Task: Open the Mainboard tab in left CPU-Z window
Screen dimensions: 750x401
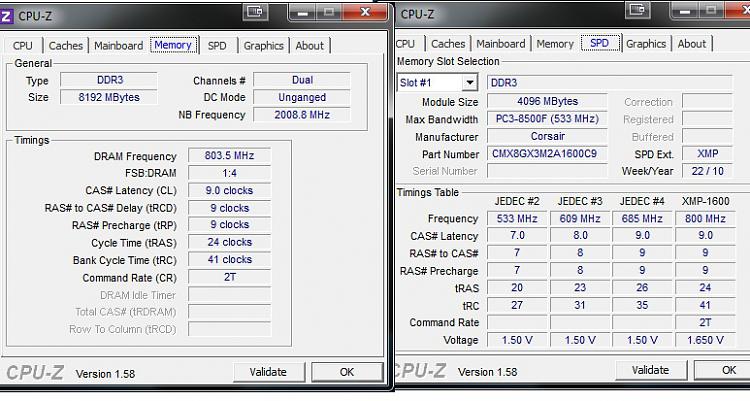Action: pyautogui.click(x=119, y=45)
